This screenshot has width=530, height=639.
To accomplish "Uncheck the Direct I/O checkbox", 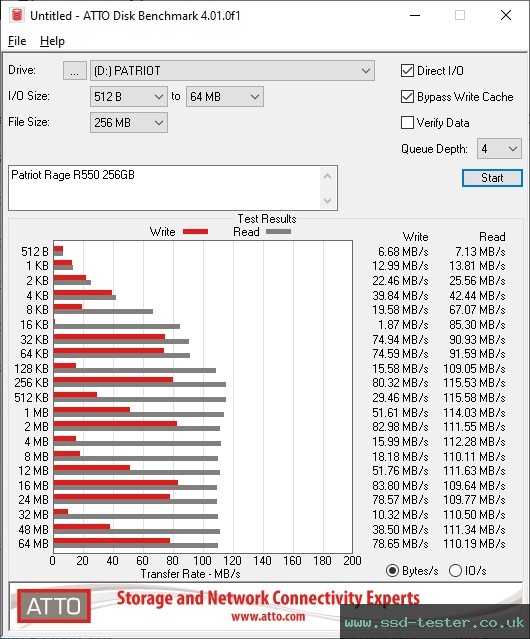I will tap(407, 71).
